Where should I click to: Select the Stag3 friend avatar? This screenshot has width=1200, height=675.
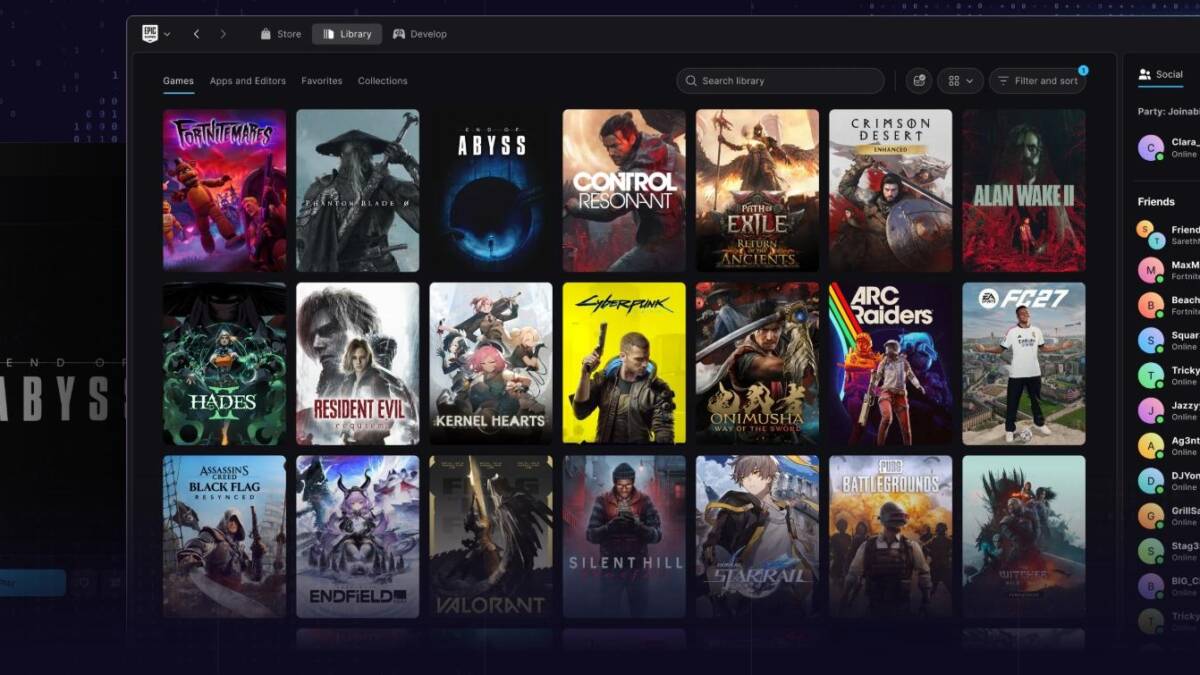tap(1151, 551)
